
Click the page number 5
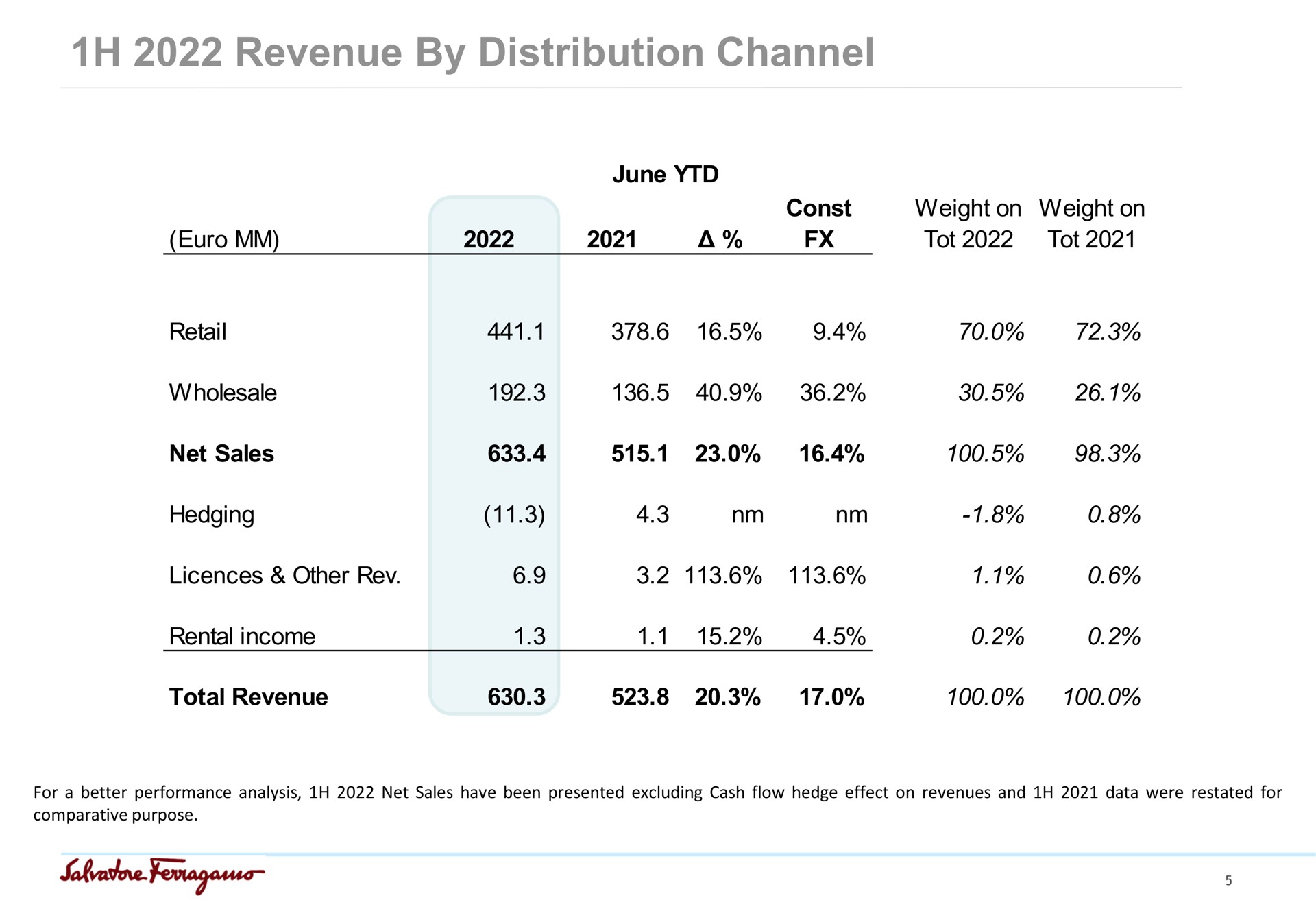(x=1229, y=881)
